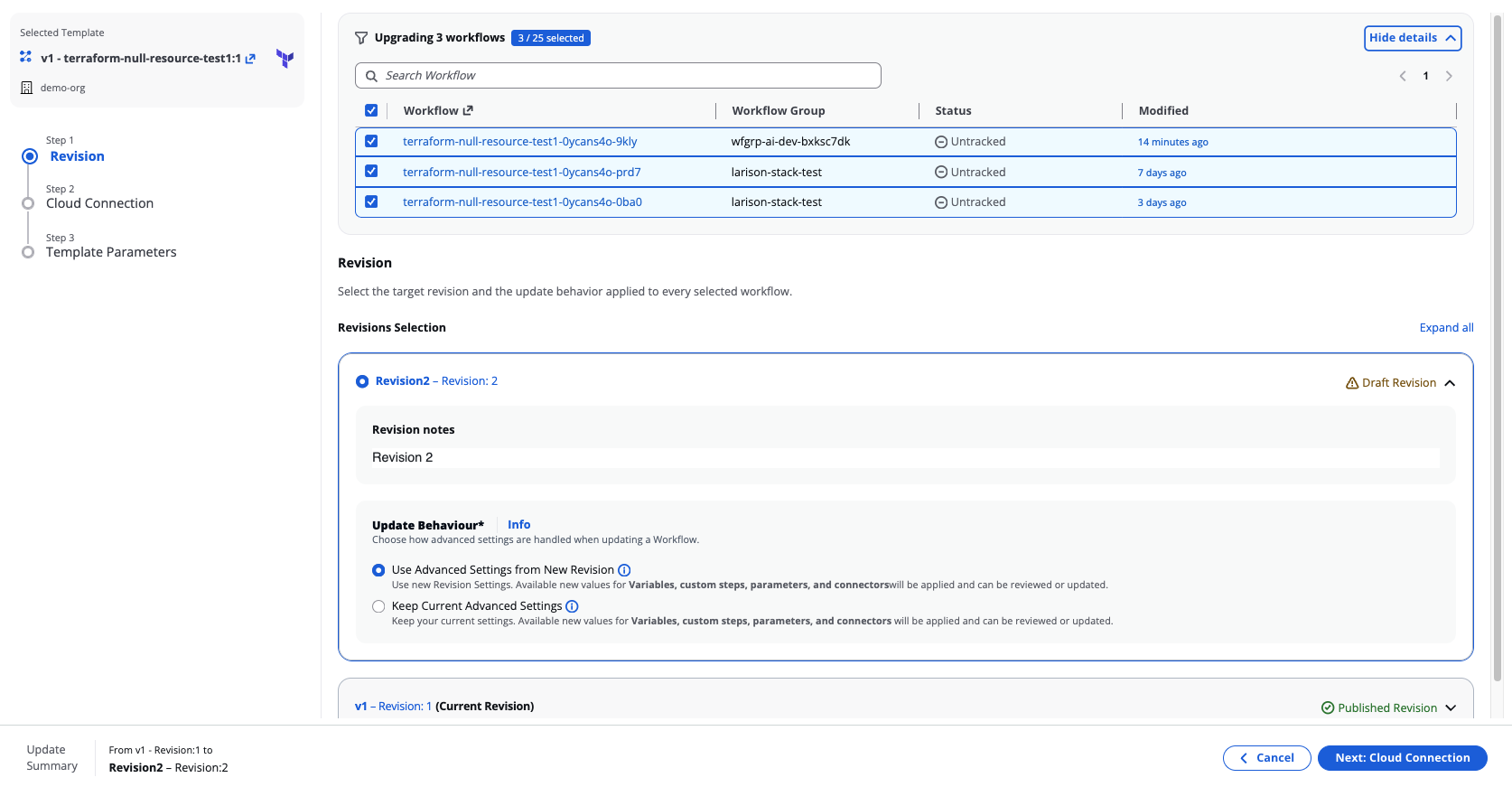The image size is (1512, 787).
Task: Uncheck terraform-null-resource-test1-0ycans4o-9kly workflow
Action: pos(371,142)
